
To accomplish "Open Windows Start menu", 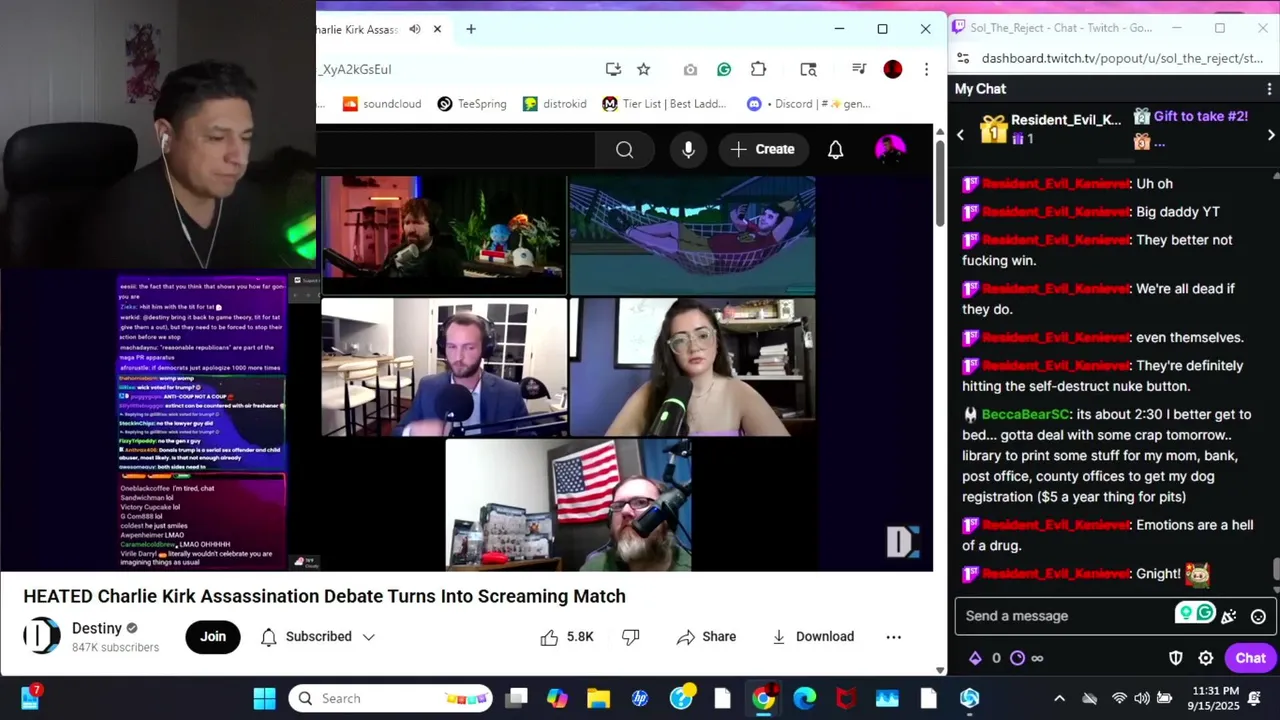I will (264, 698).
